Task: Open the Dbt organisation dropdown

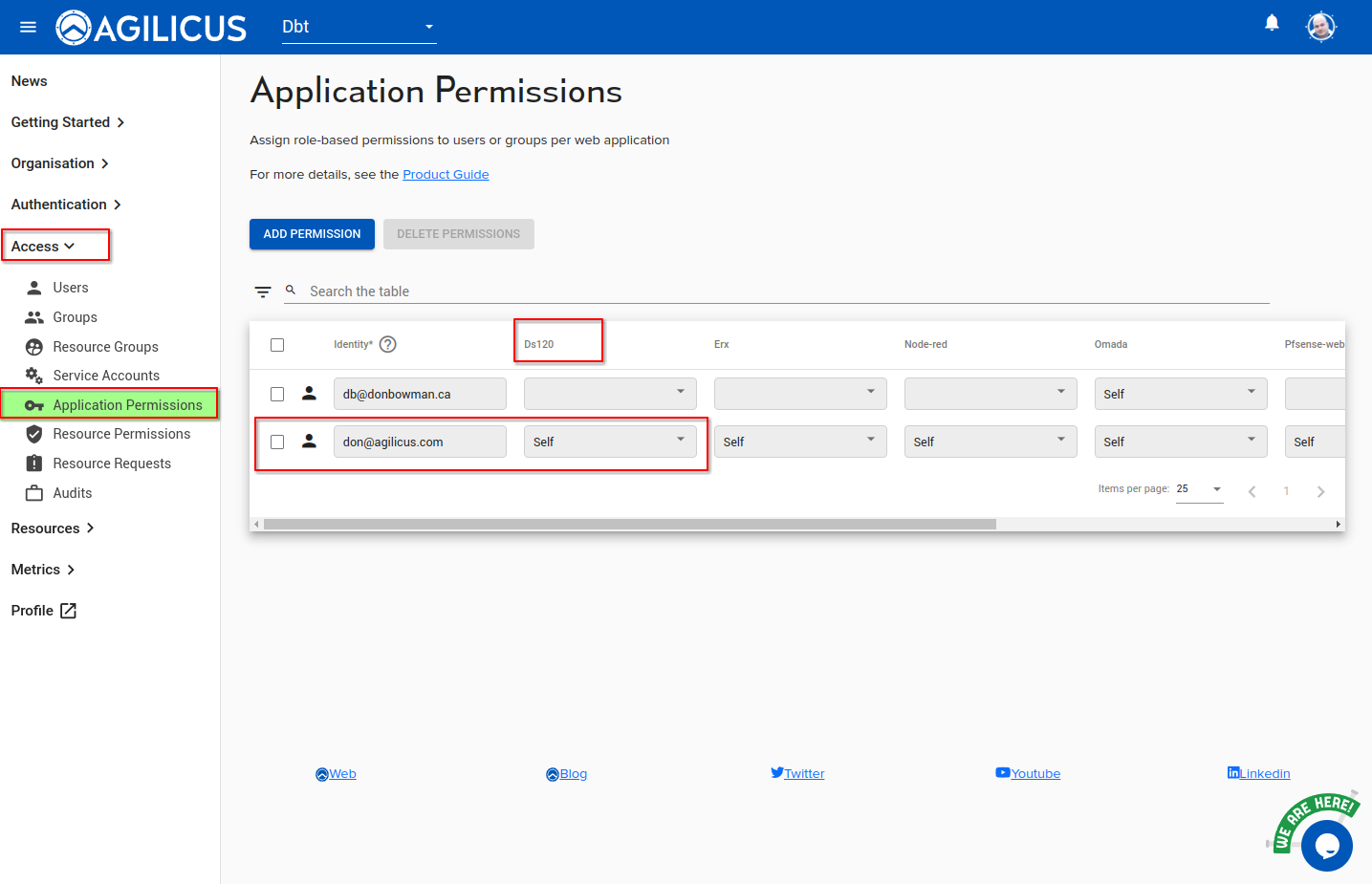Action: (x=359, y=27)
